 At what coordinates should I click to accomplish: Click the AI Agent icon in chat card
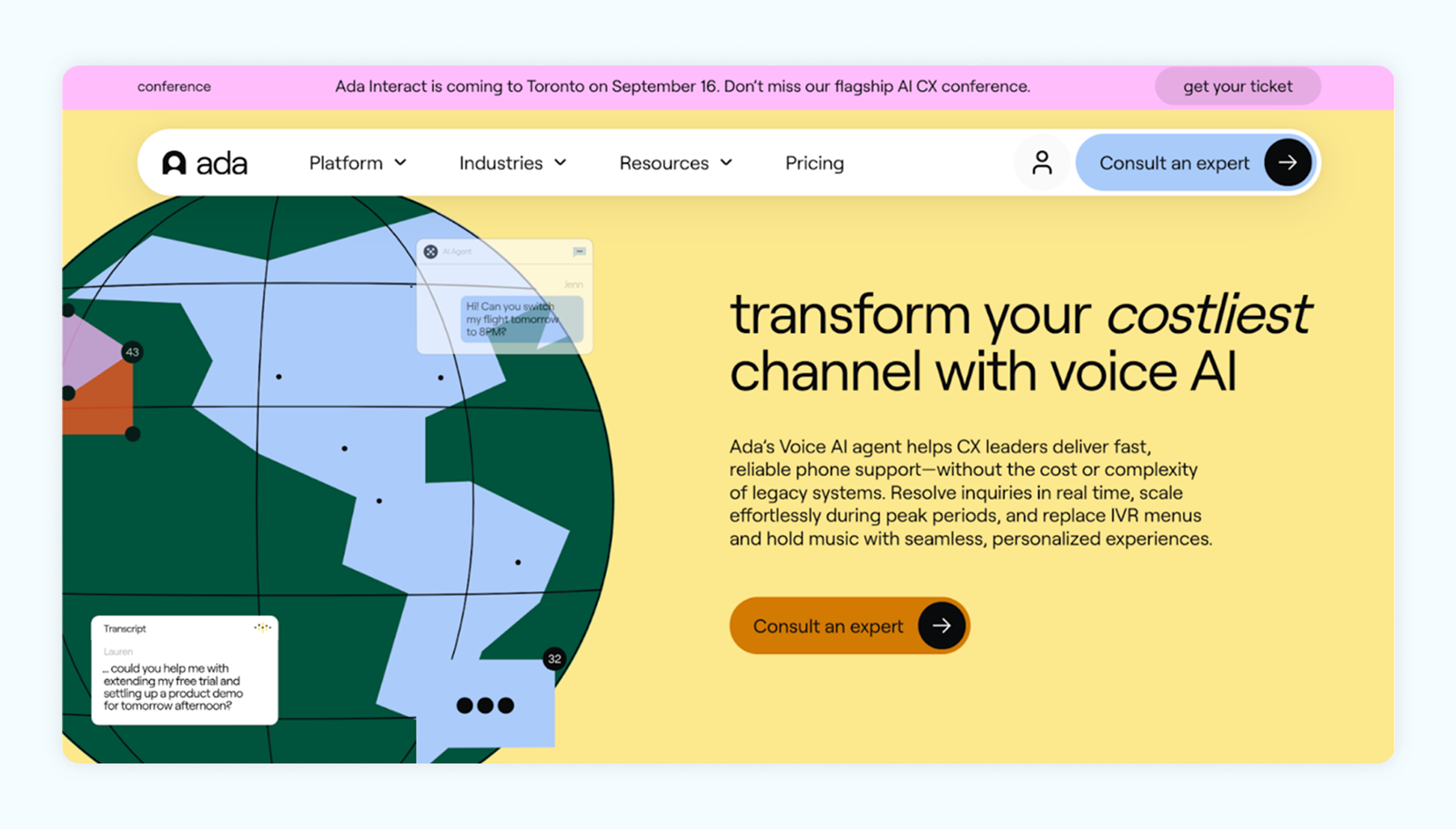[x=430, y=251]
